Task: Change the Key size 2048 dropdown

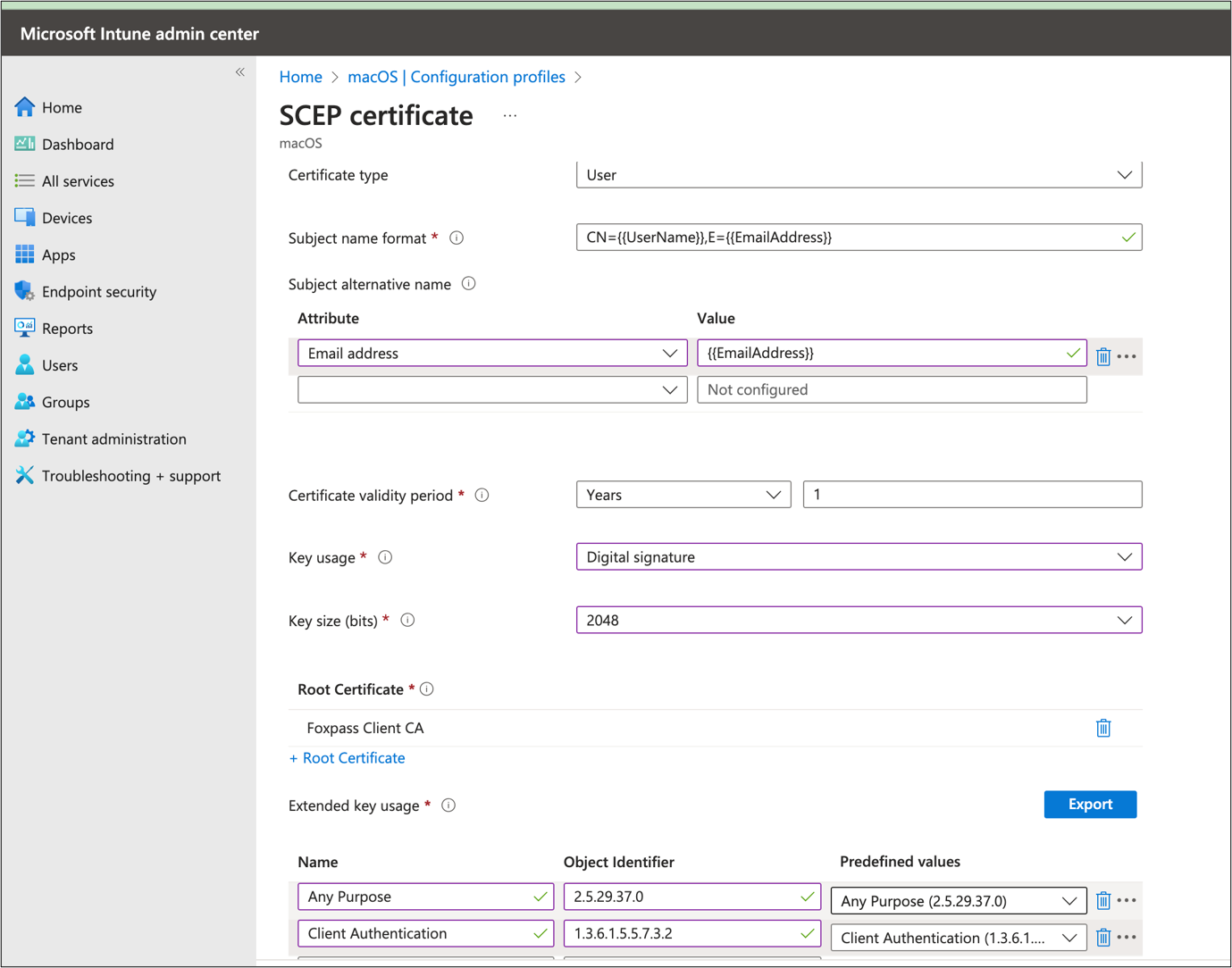Action: [x=858, y=620]
